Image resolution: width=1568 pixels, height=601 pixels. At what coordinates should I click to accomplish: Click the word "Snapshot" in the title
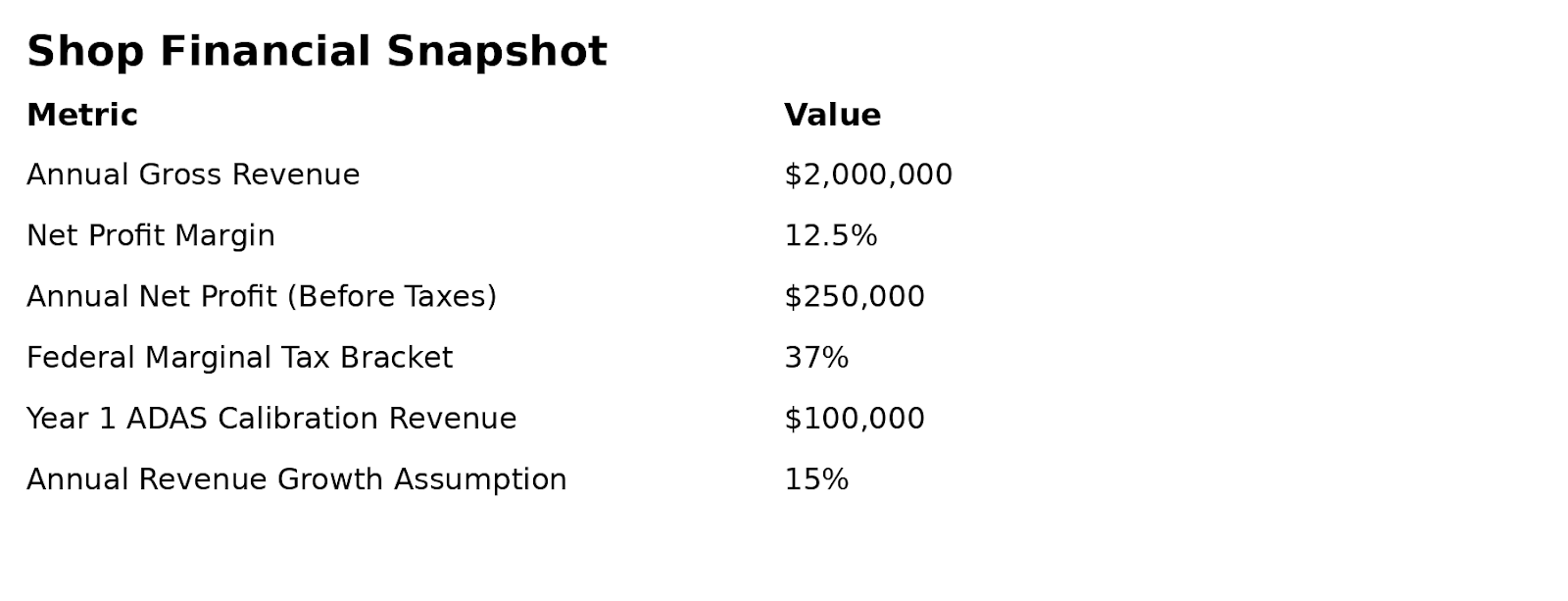pos(497,52)
